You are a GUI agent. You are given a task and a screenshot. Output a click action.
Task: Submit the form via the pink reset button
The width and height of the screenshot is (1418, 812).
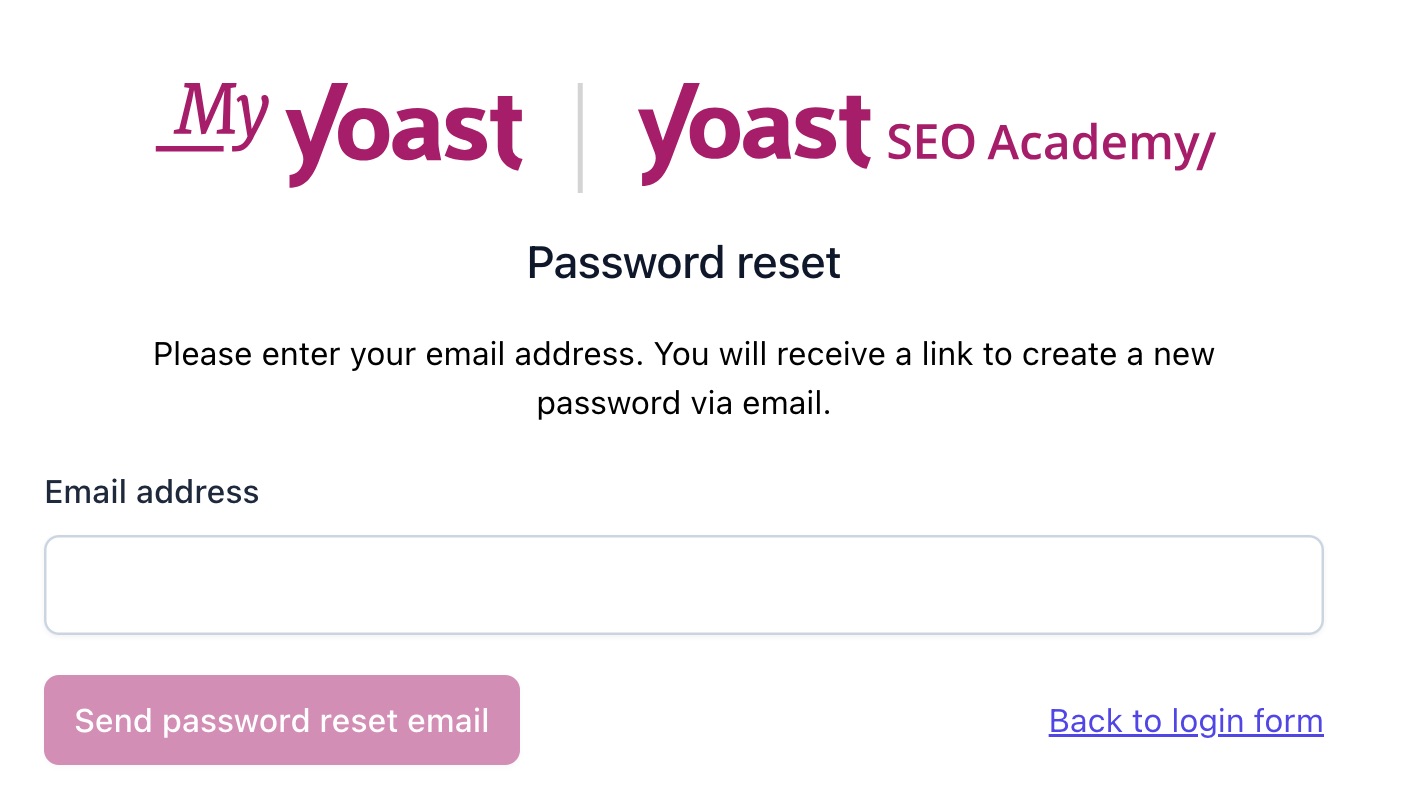282,720
